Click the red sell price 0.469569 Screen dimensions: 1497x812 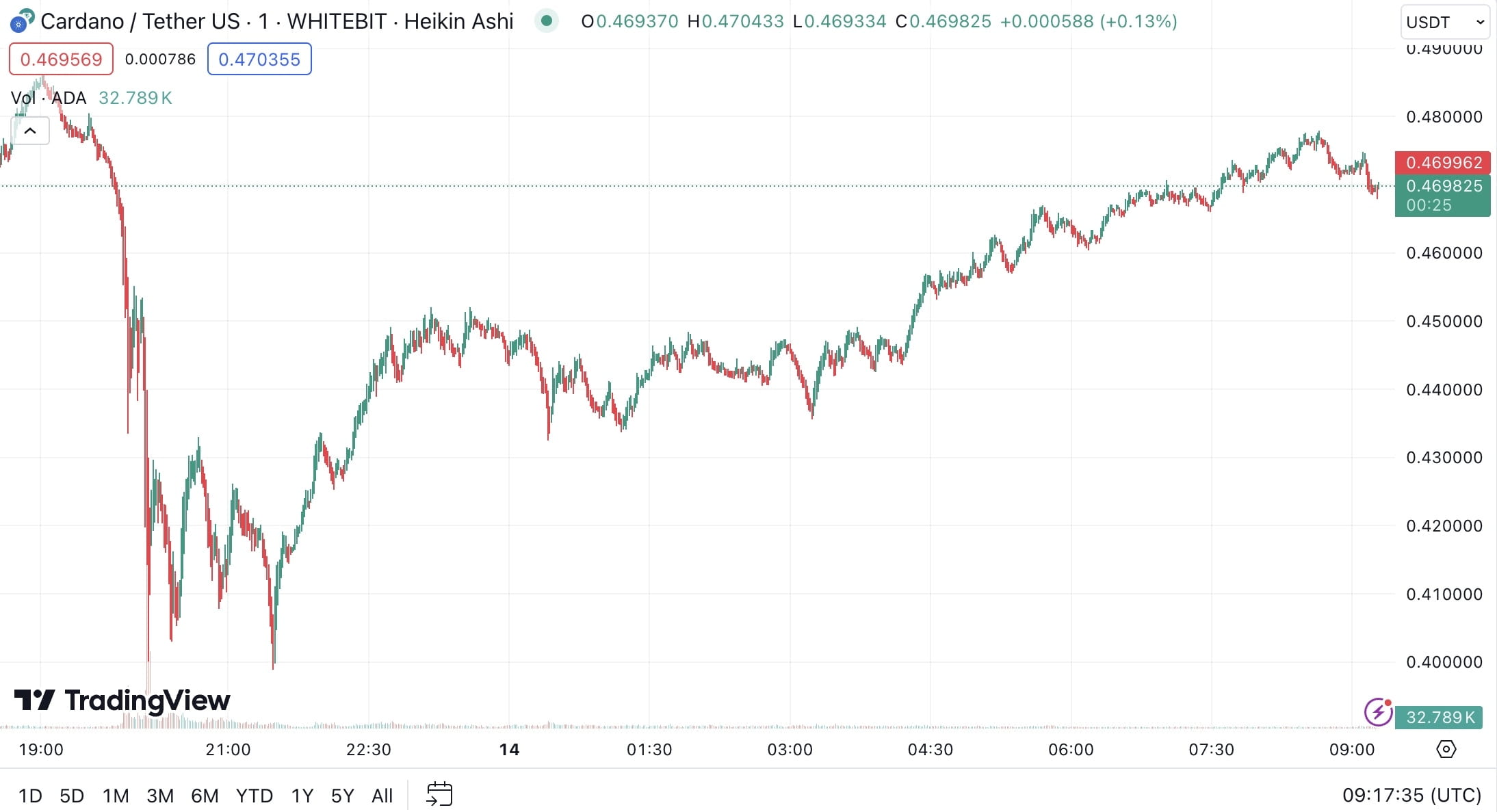coord(60,59)
